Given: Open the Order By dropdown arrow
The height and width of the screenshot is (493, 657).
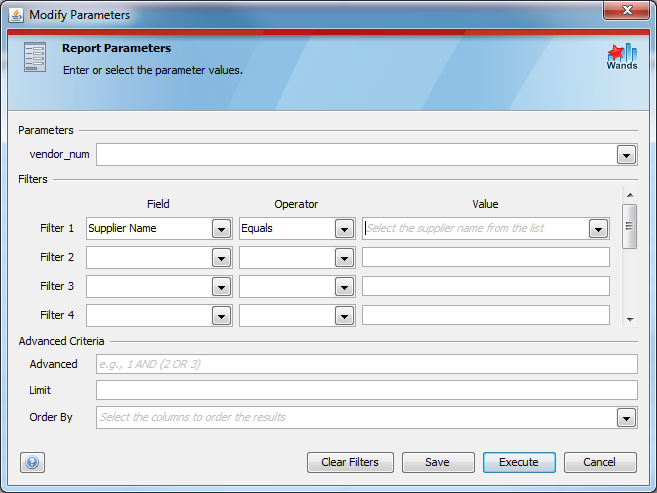Looking at the screenshot, I should point(626,418).
